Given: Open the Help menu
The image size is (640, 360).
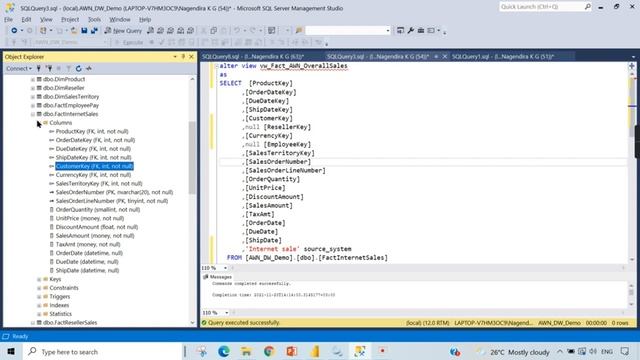Looking at the screenshot, I should [145, 19].
